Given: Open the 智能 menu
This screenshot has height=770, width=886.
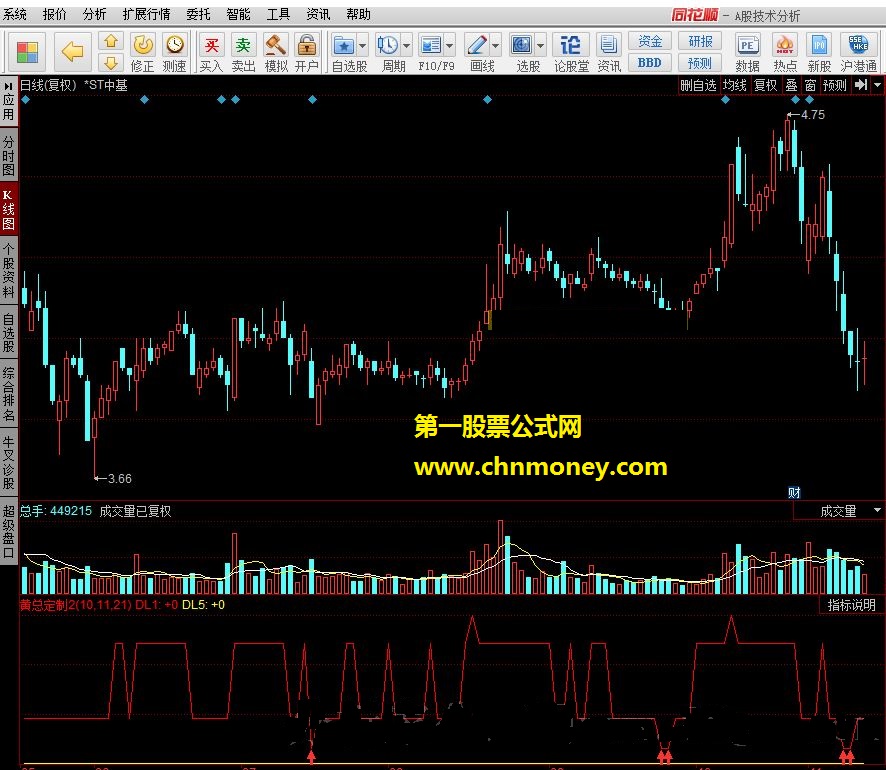Looking at the screenshot, I should pyautogui.click(x=238, y=14).
